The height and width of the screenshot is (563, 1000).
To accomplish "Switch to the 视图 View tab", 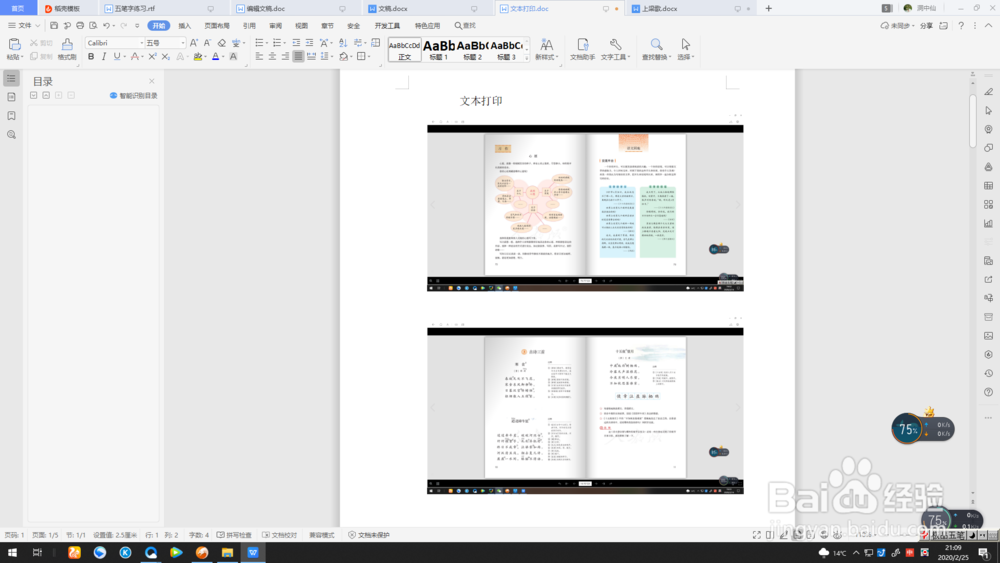I will [x=302, y=26].
